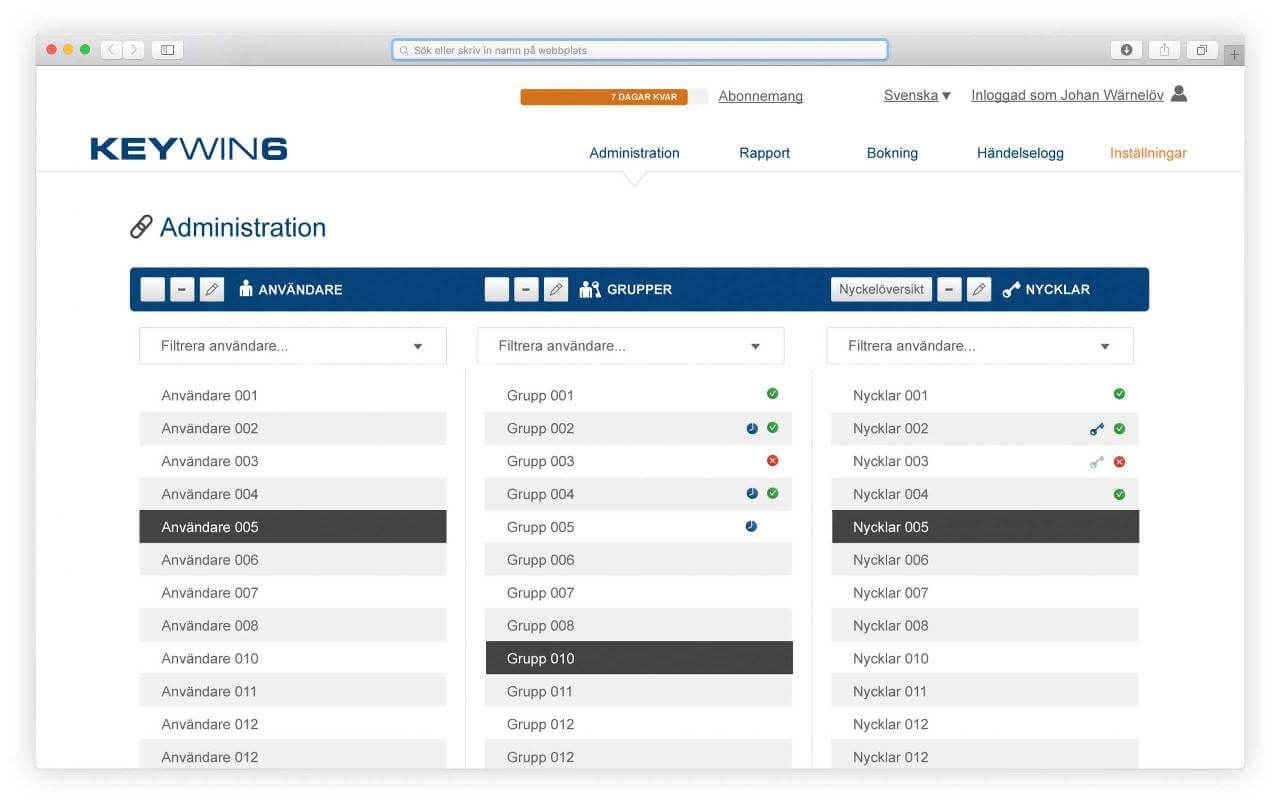1280x803 pixels.
Task: Select Grupp 011 in the list
Action: click(x=639, y=691)
